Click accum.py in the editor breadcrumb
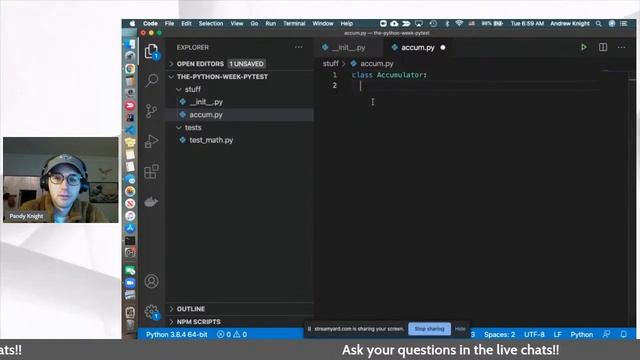This screenshot has height=360, width=640. (x=376, y=64)
